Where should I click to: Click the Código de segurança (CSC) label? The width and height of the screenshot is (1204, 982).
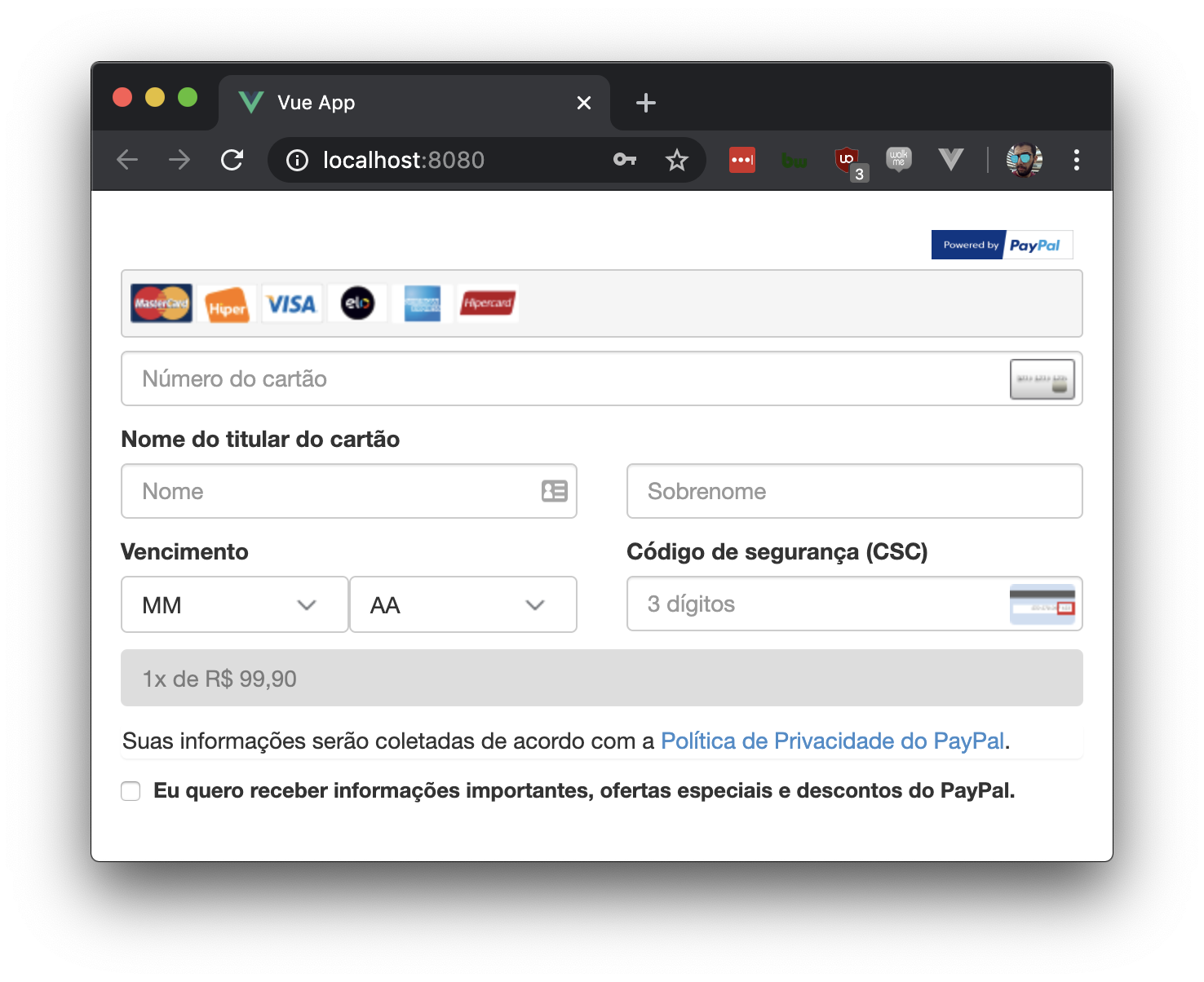coord(777,552)
